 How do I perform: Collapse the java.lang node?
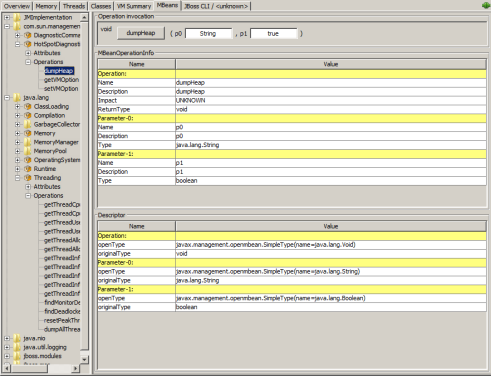coord(7,98)
